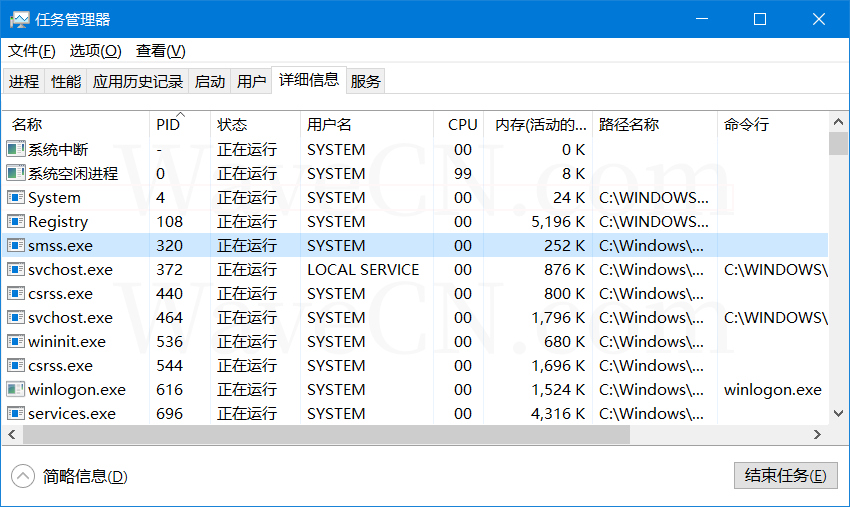This screenshot has width=850, height=507.
Task: Sort by the 名称 column header
Action: point(76,124)
